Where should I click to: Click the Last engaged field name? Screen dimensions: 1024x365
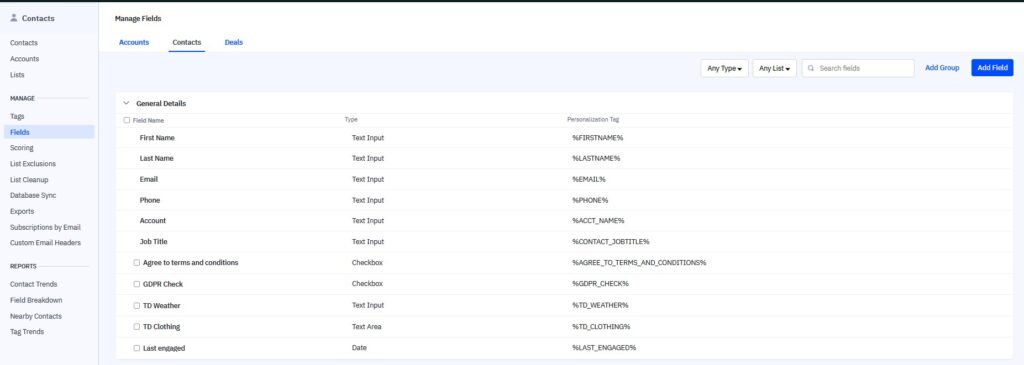point(164,348)
